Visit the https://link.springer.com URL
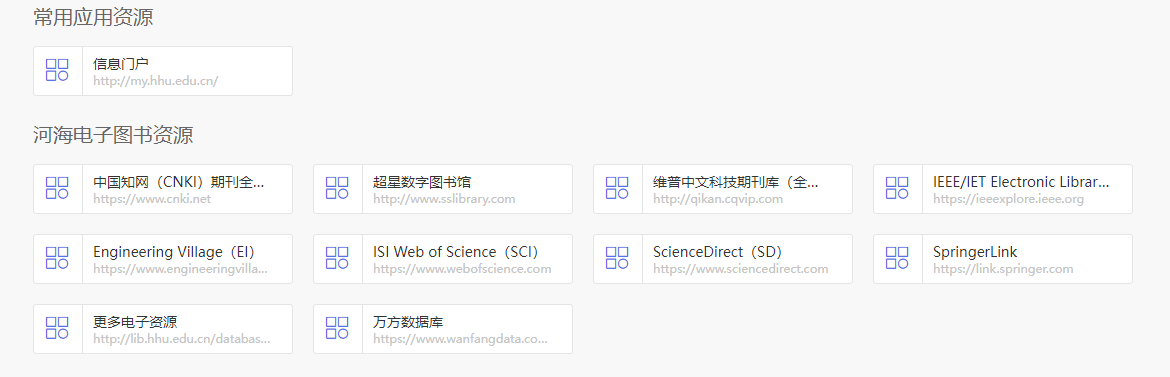The height and width of the screenshot is (377, 1170). coord(1003,269)
